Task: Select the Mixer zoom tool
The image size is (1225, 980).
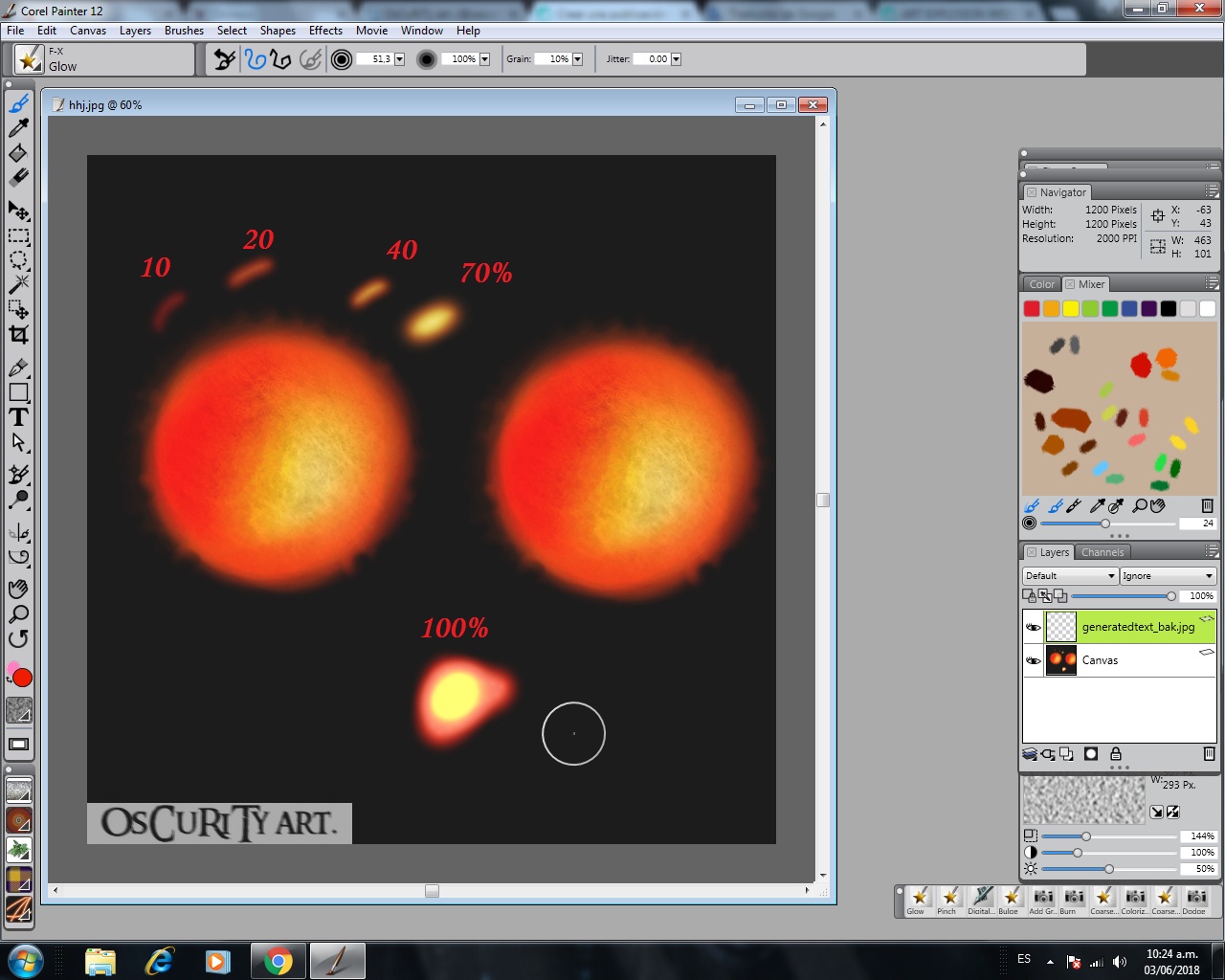Action: point(1140,505)
